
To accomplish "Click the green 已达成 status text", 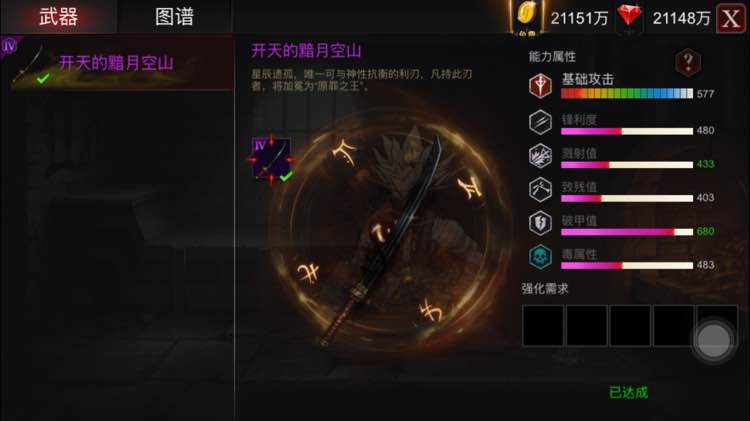I will pos(629,393).
